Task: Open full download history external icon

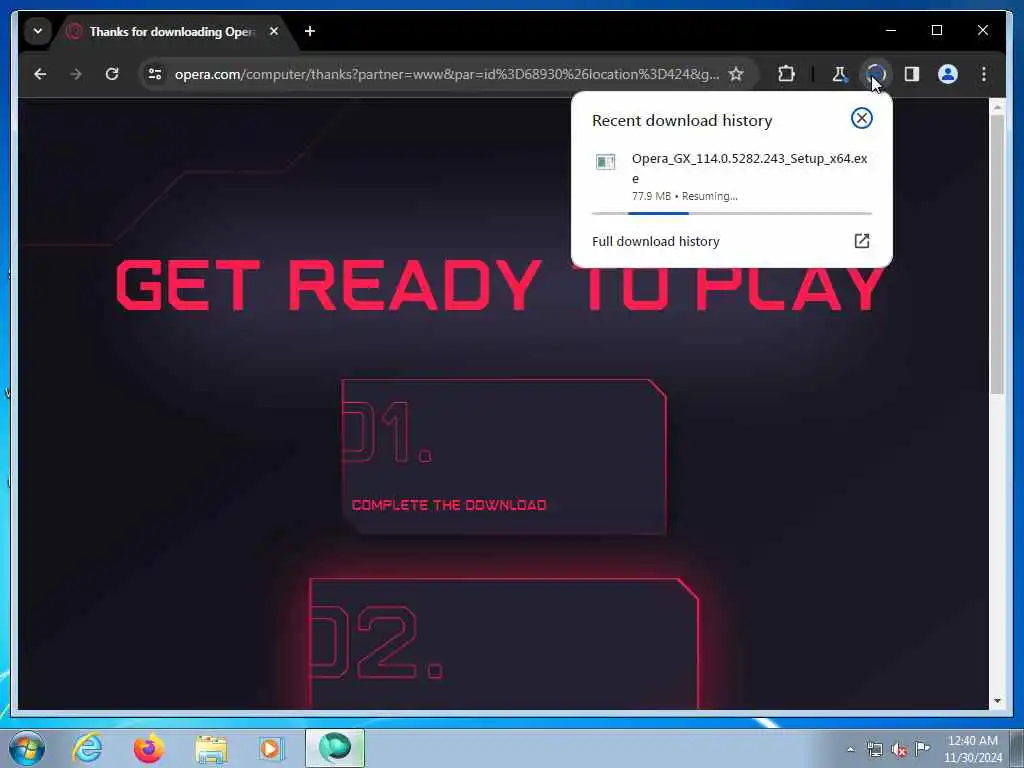Action: [x=861, y=241]
